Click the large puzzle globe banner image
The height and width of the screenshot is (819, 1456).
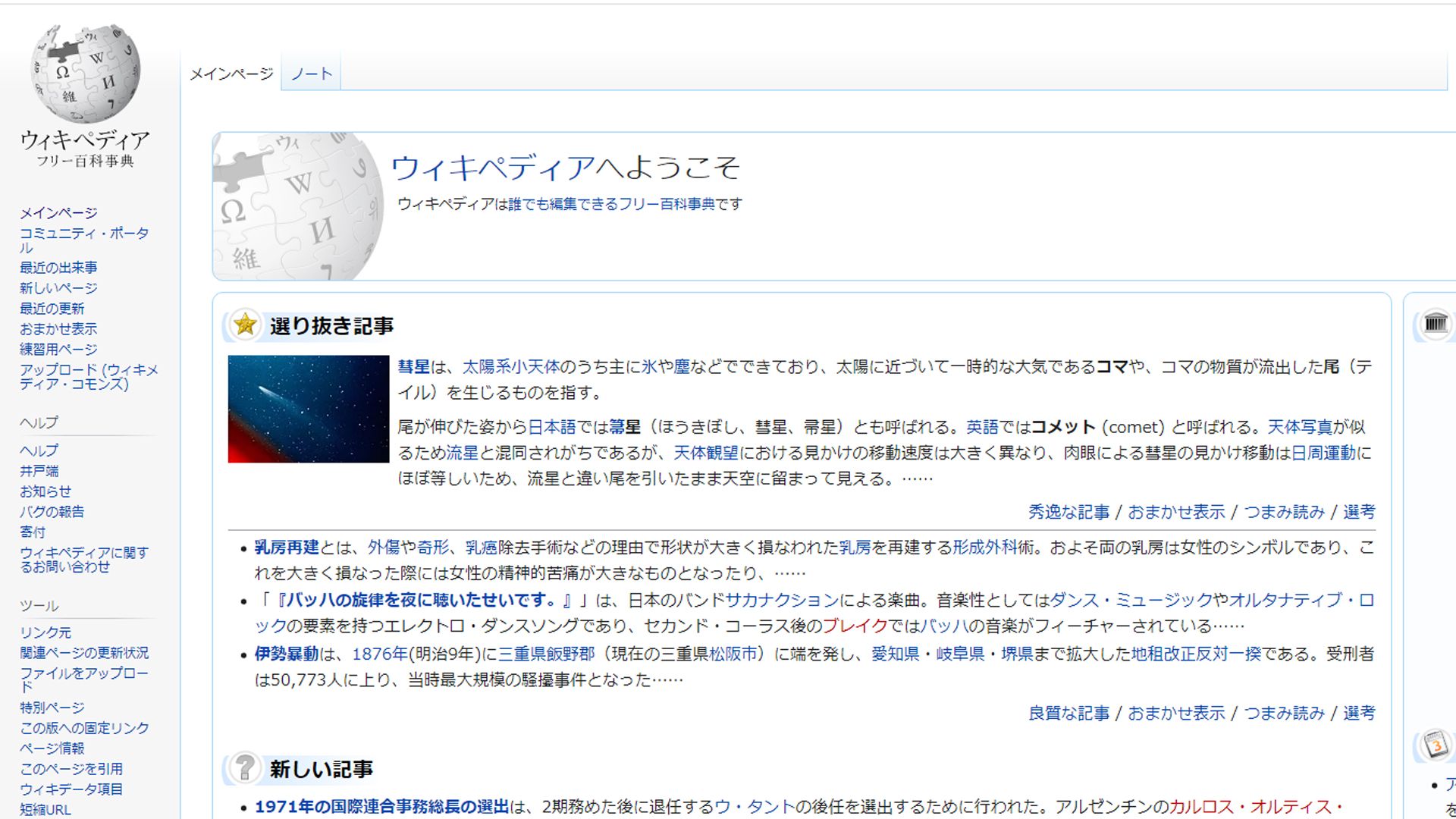[297, 206]
